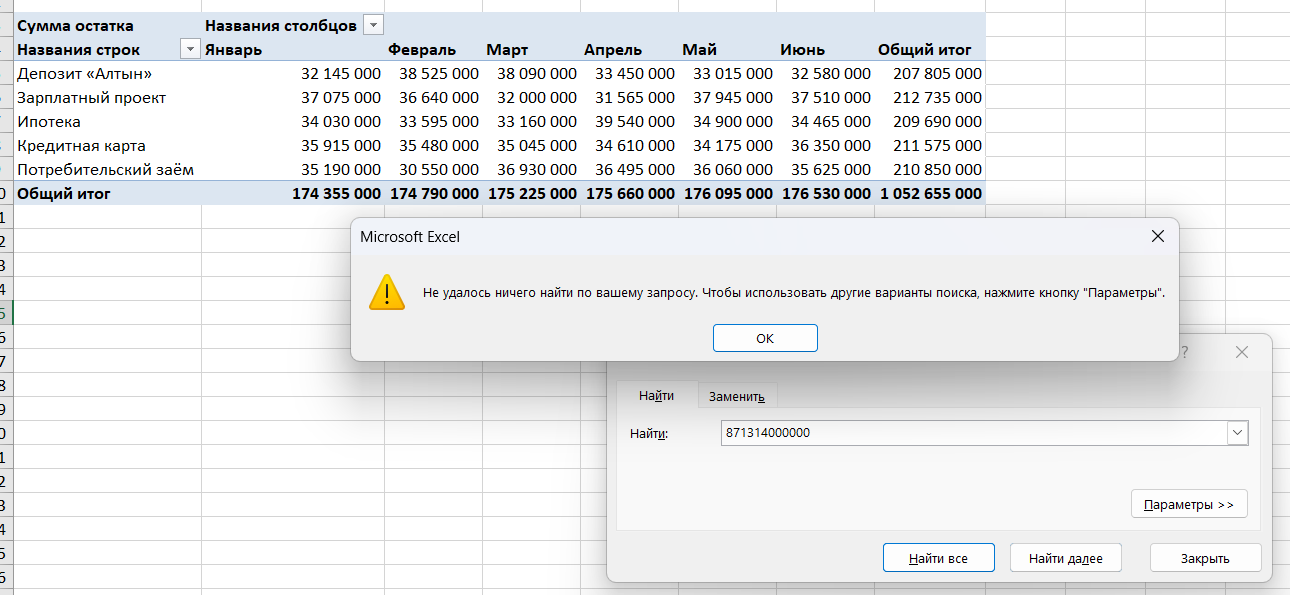
Task: Click the cell with value 32 145 000
Action: click(293, 73)
